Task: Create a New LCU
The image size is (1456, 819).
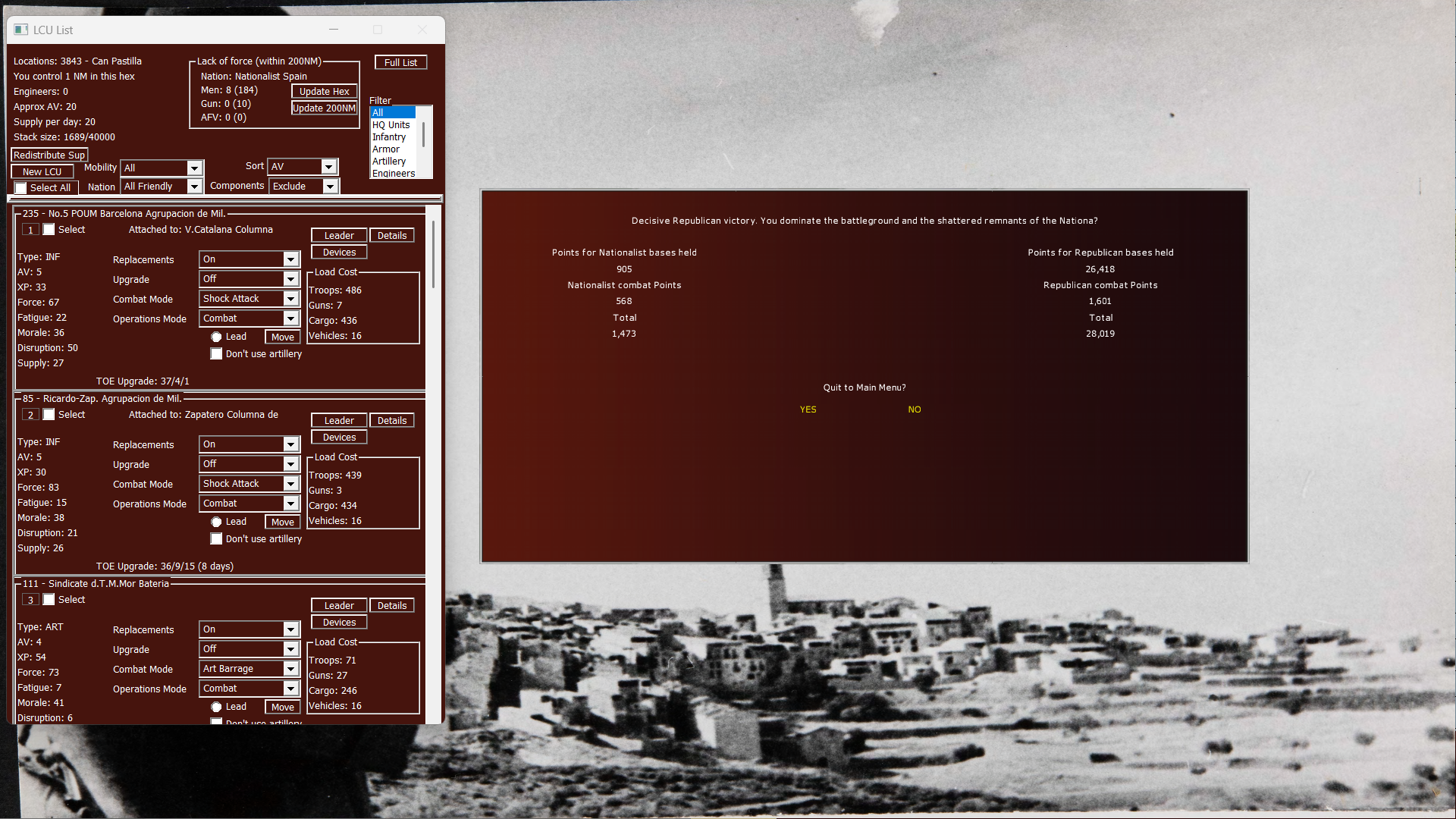Action: 42,171
